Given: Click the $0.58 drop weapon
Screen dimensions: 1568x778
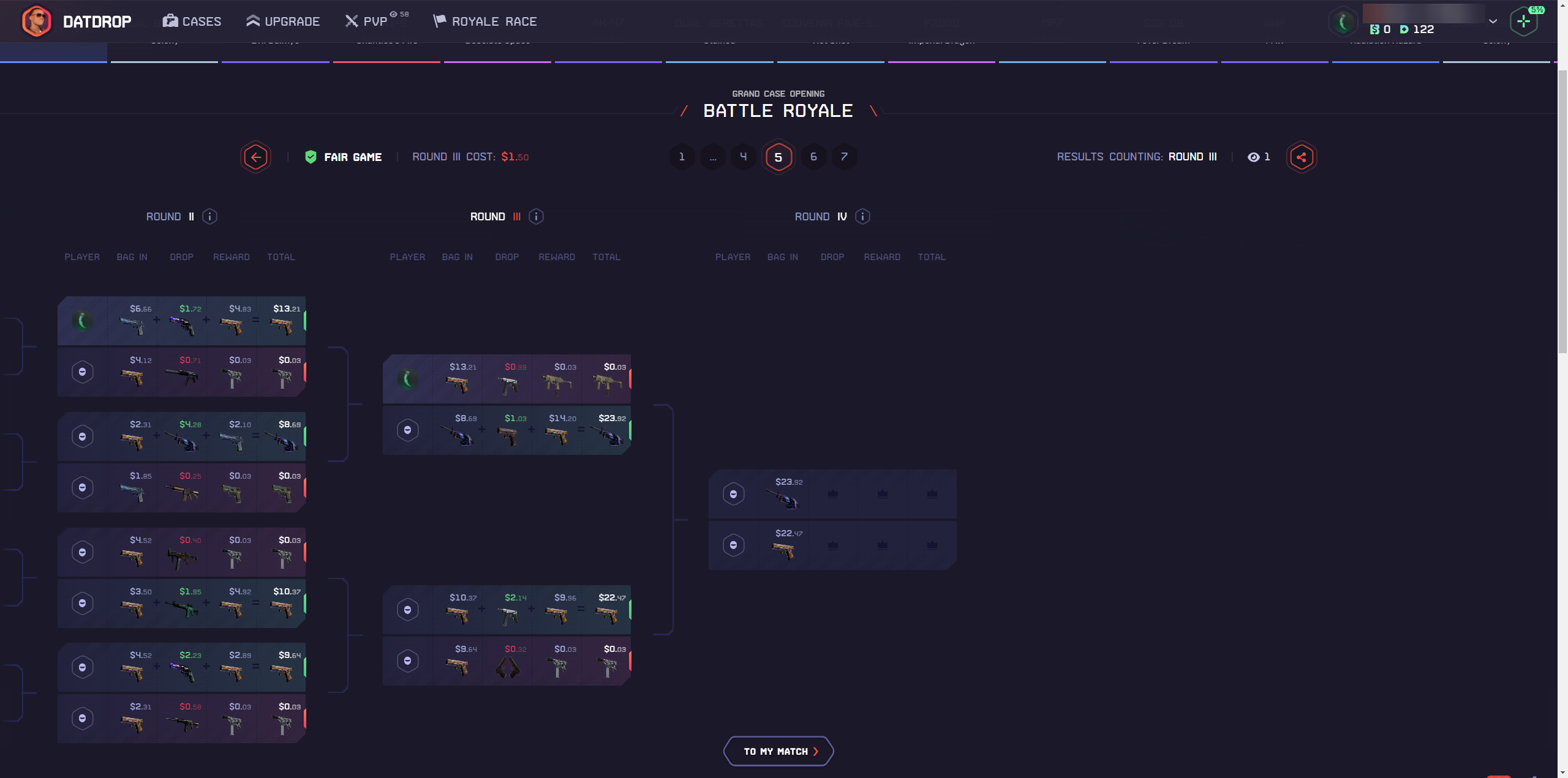Looking at the screenshot, I should 182,724.
